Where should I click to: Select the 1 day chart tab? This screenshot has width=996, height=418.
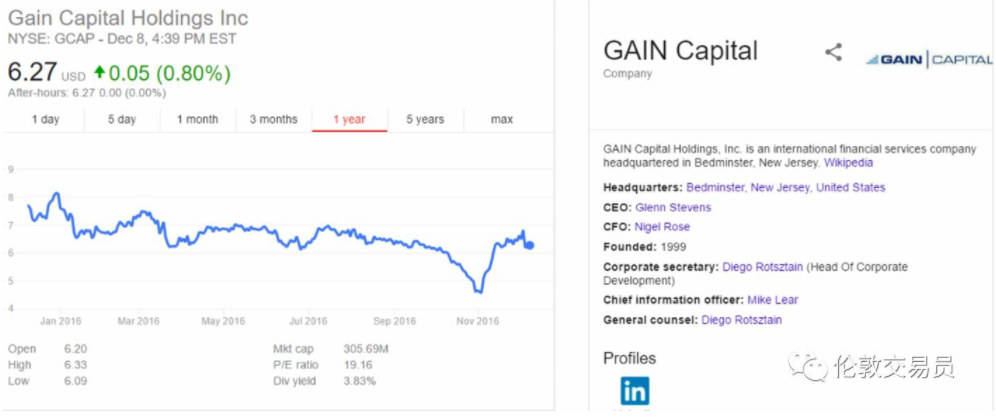click(45, 120)
